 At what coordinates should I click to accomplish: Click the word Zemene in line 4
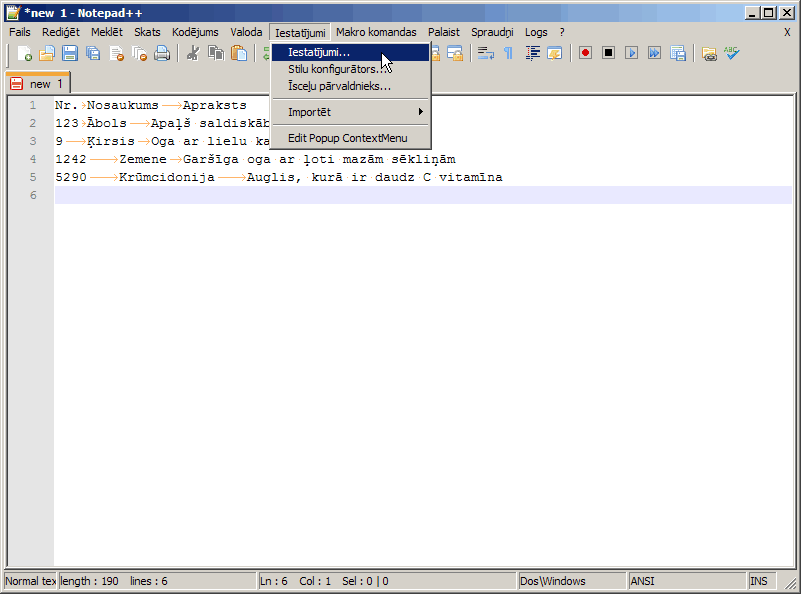(143, 159)
